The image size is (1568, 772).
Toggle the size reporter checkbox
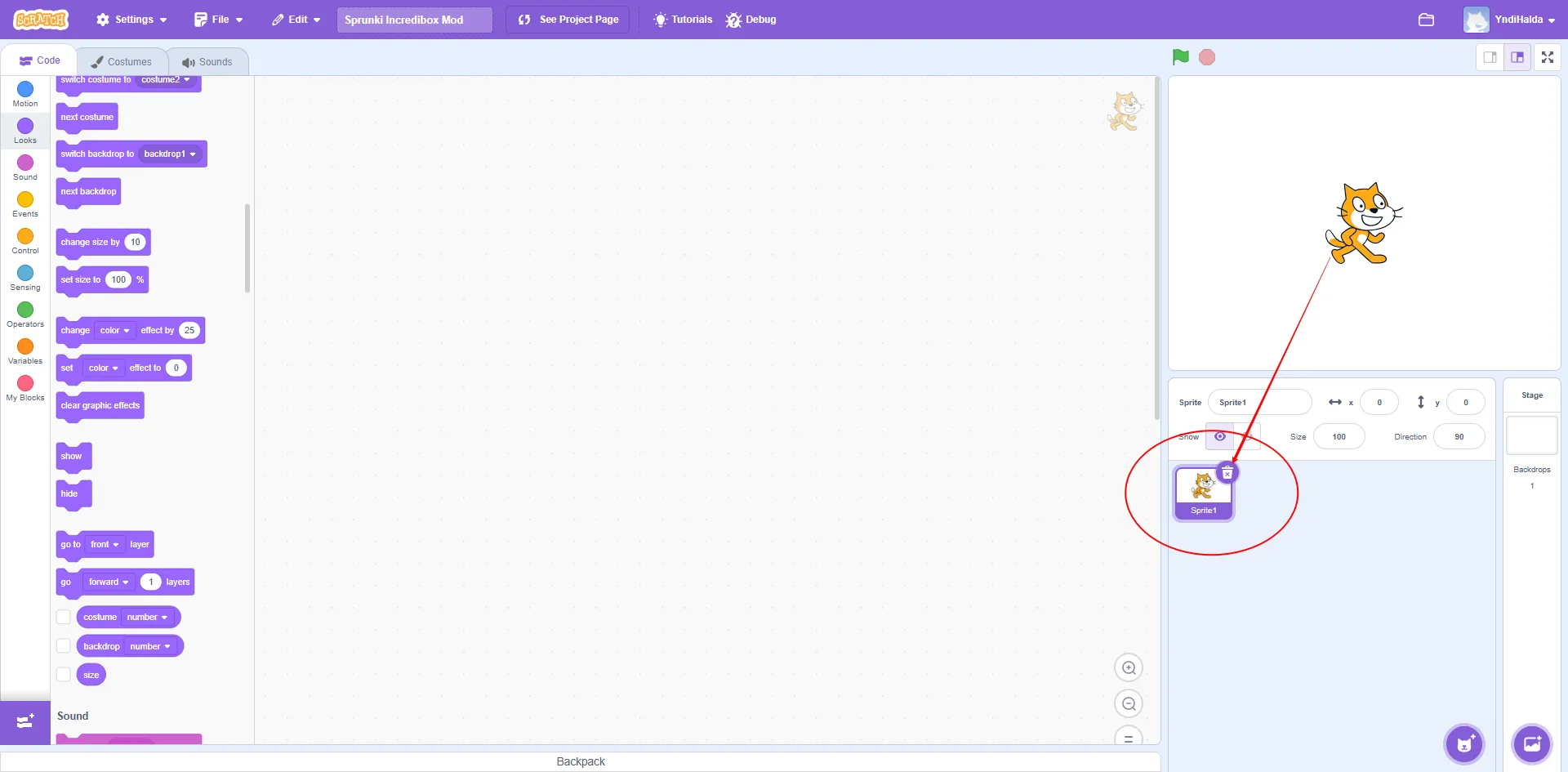[63, 675]
